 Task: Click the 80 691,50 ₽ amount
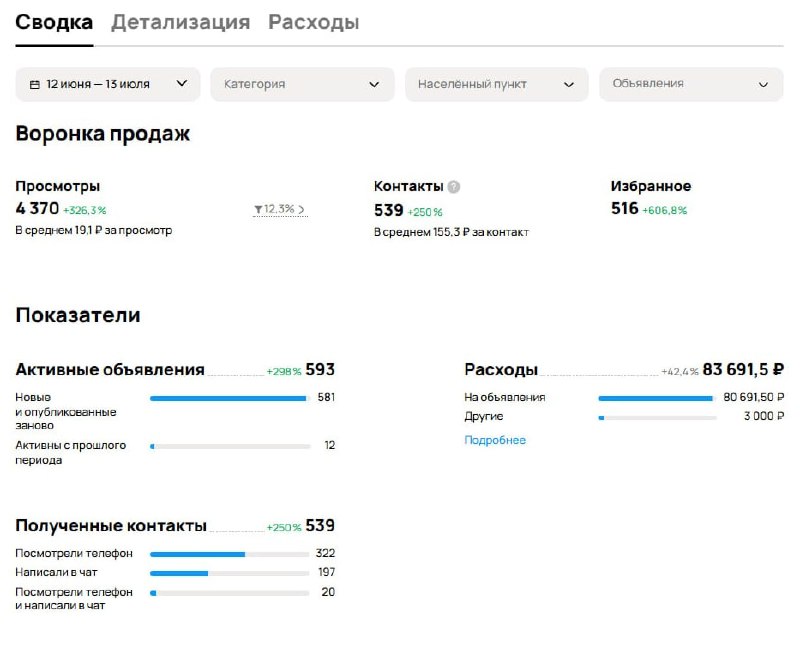[754, 397]
